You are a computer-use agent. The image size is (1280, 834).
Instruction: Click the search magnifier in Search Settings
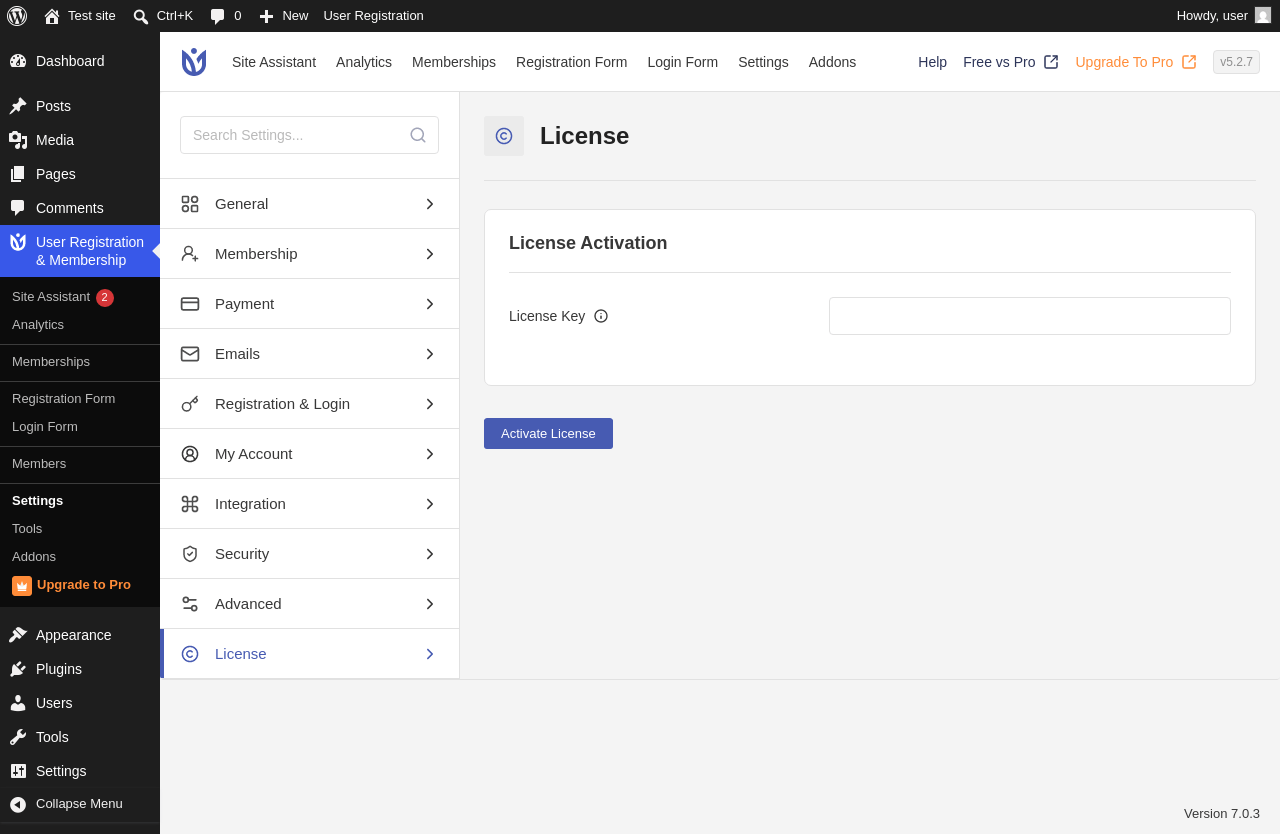click(x=418, y=135)
